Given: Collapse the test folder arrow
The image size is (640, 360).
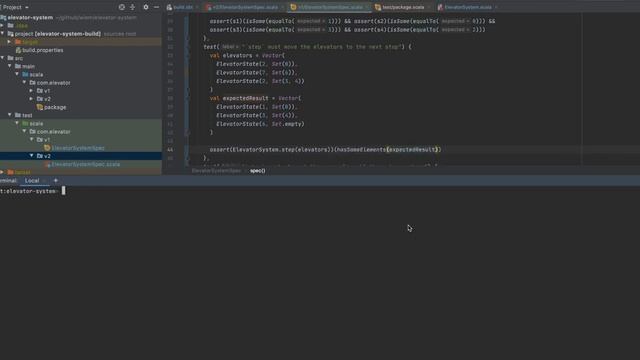Looking at the screenshot, I should point(9,115).
